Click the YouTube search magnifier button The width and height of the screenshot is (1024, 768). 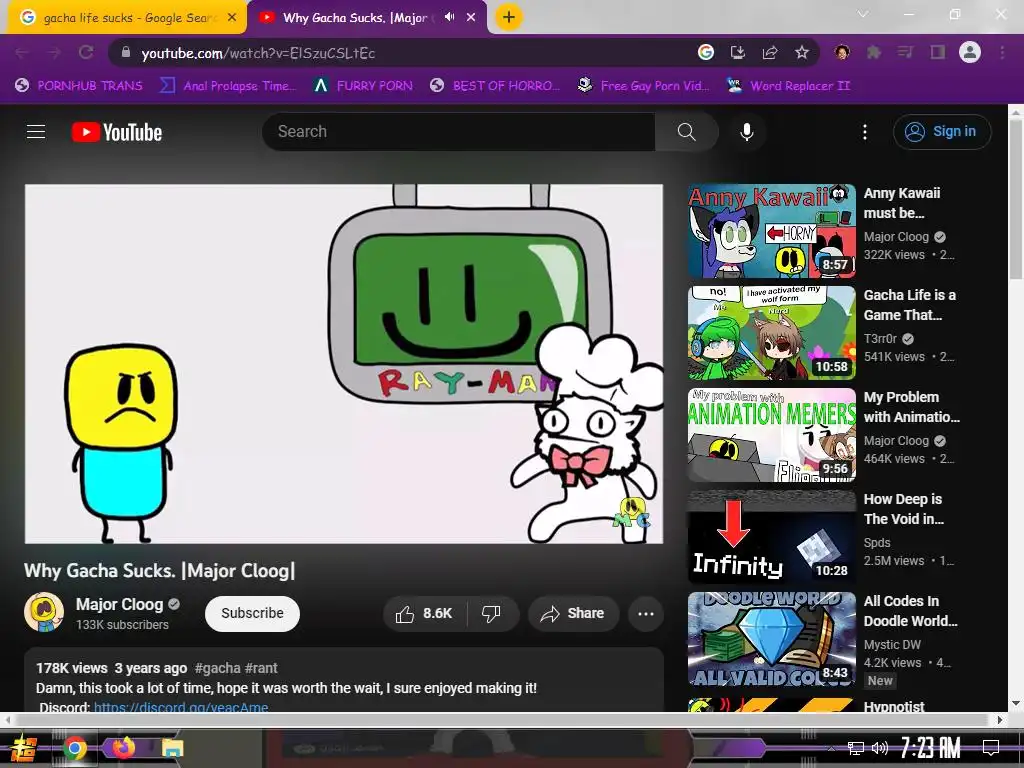pos(686,132)
